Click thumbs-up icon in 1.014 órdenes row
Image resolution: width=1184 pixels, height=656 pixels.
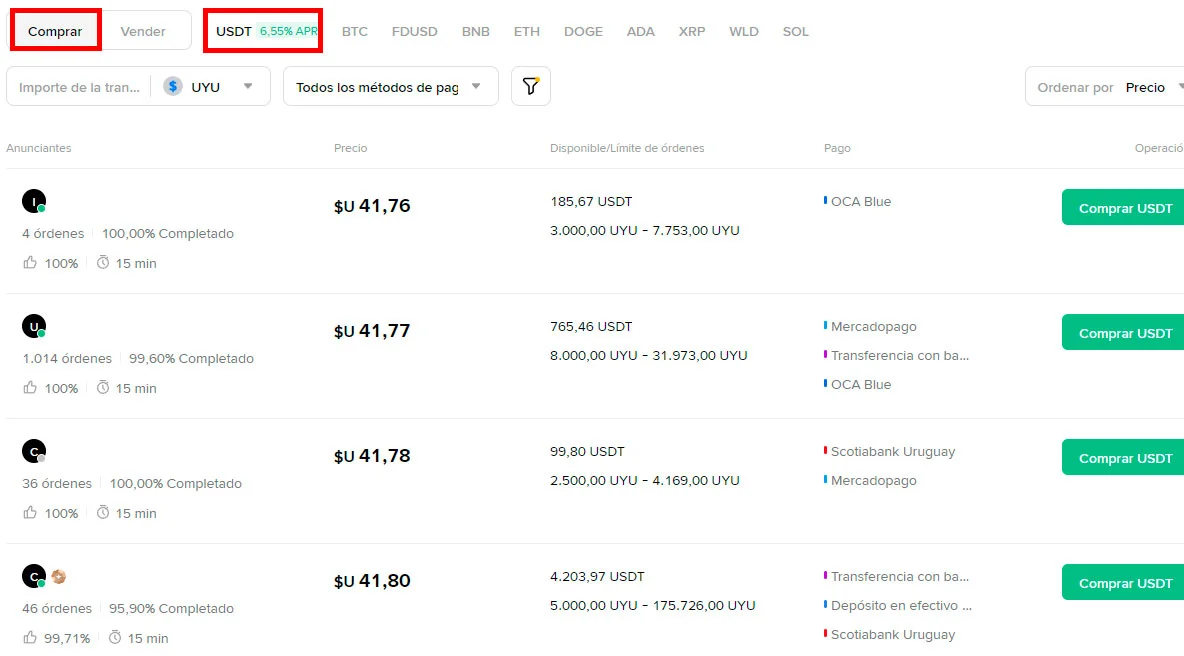pos(30,387)
